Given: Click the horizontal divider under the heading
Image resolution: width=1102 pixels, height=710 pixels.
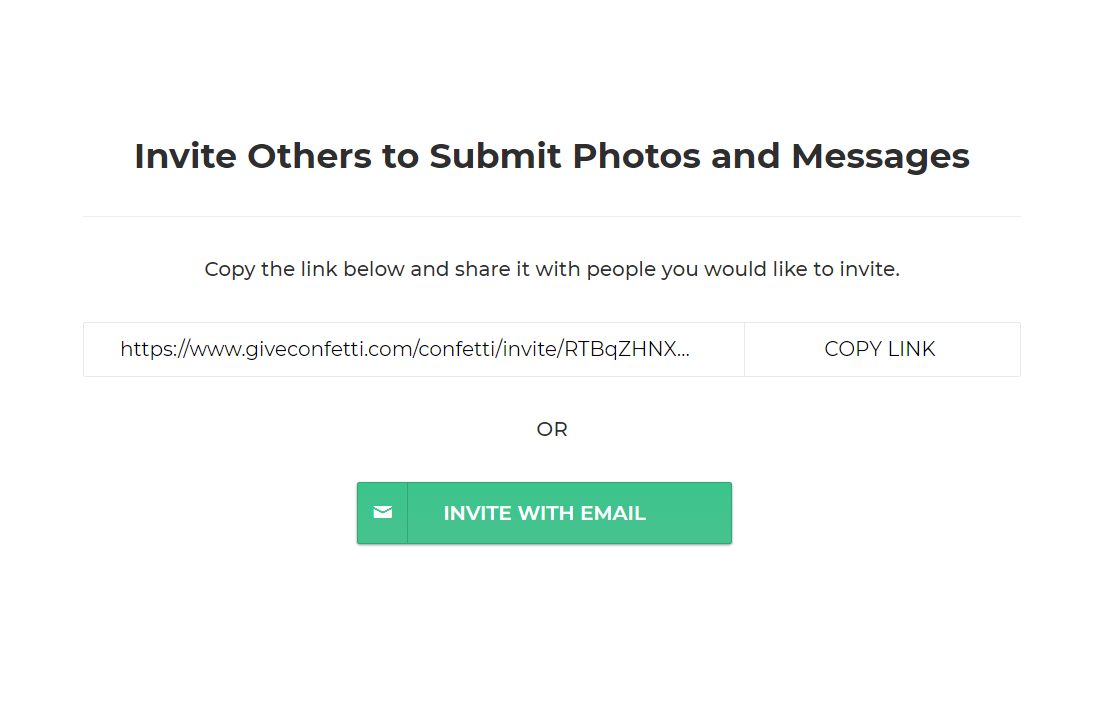Looking at the screenshot, I should (551, 216).
